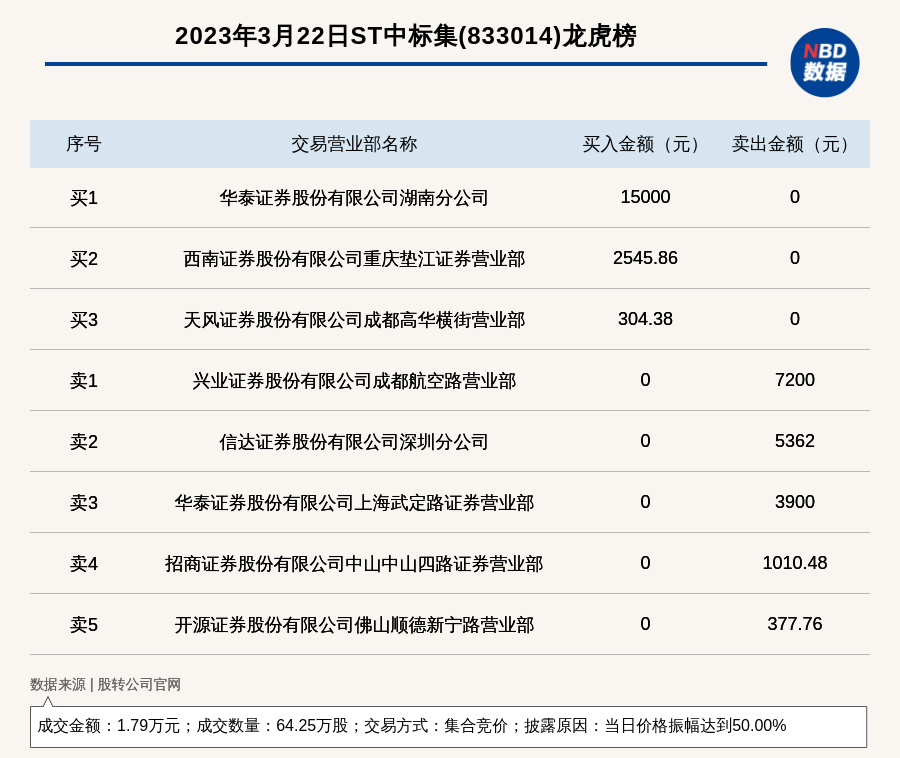
Task: Click the sell amount 5362
Action: click(794, 441)
